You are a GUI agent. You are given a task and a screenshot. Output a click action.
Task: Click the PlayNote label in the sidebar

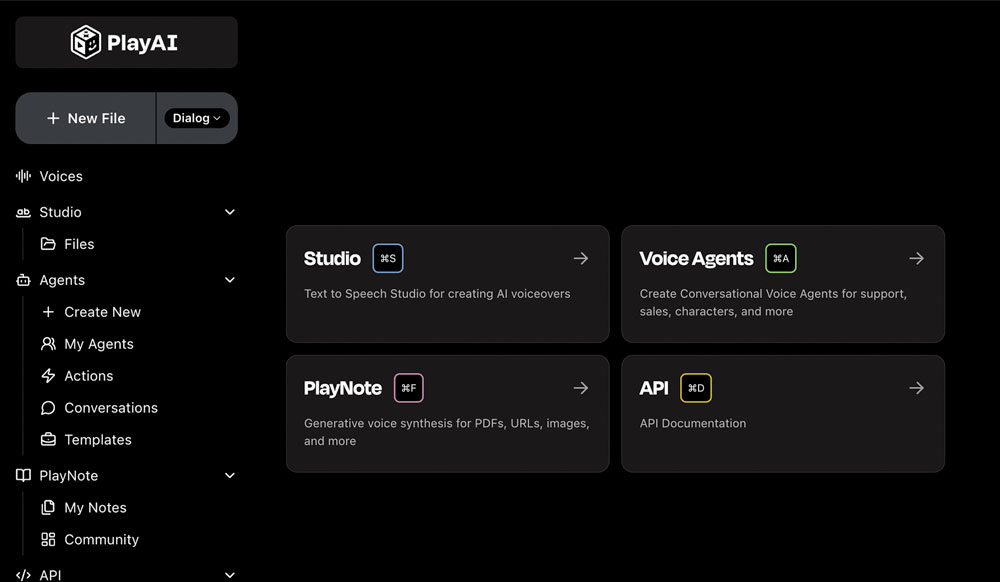[69, 476]
